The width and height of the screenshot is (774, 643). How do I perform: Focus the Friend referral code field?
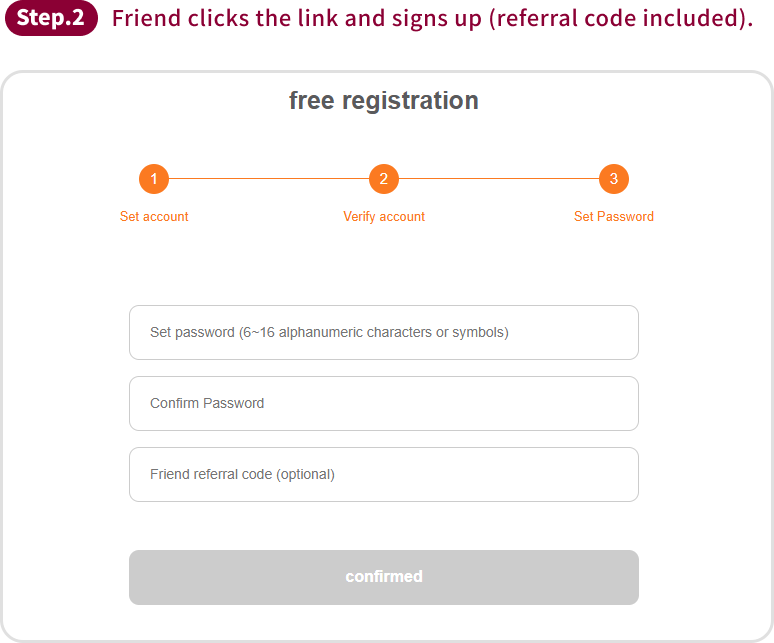384,474
